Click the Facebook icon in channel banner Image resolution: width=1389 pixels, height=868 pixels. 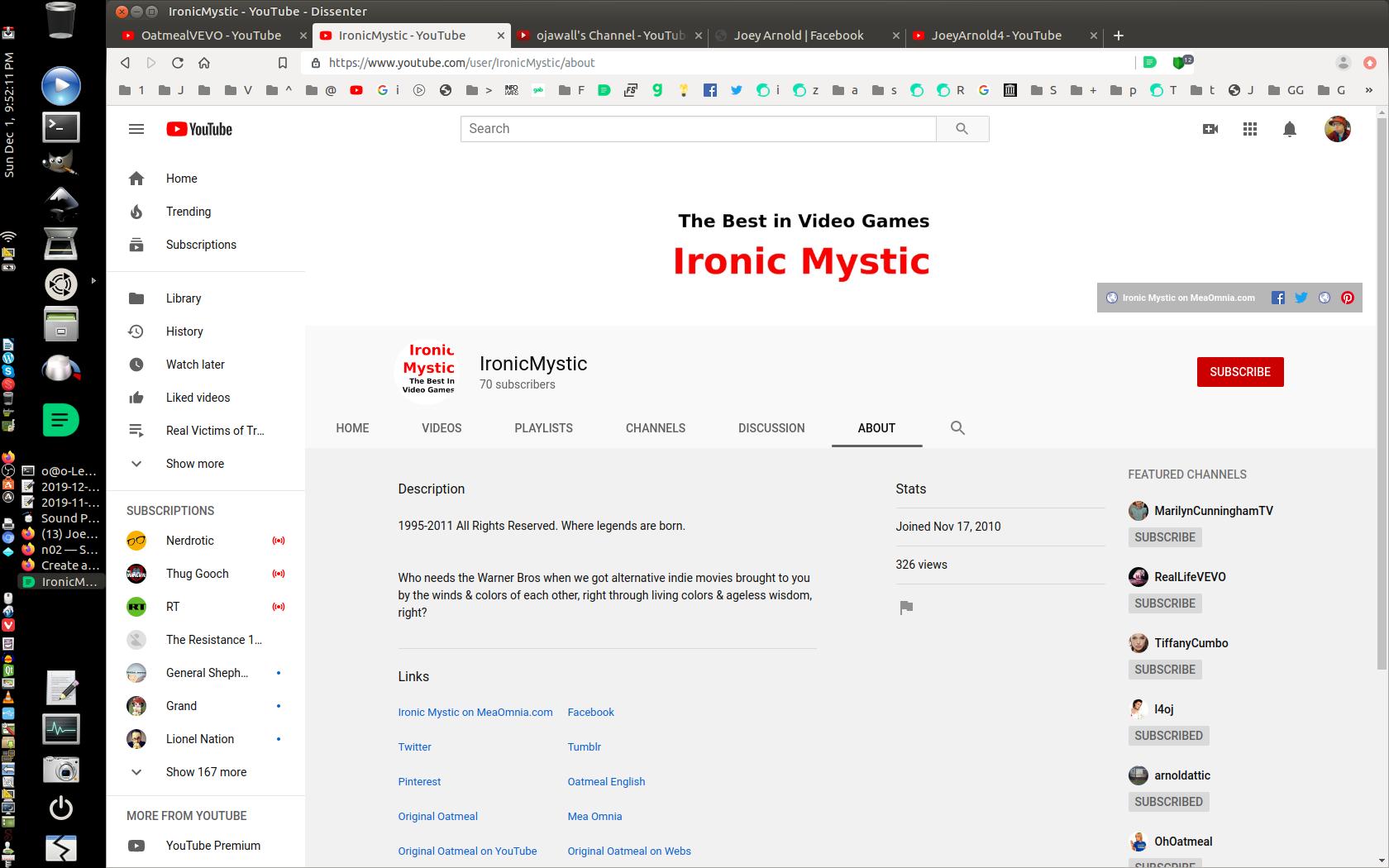(x=1278, y=298)
